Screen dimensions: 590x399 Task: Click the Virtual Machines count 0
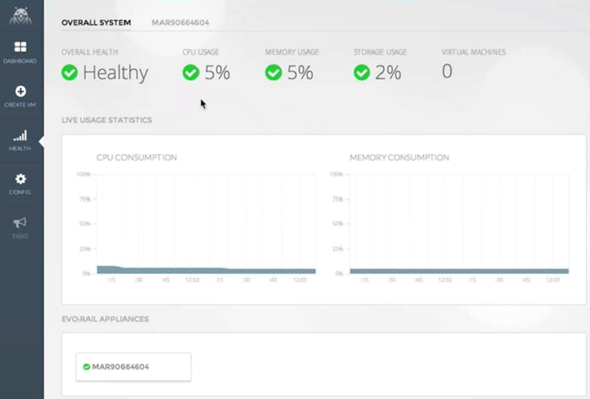click(447, 71)
